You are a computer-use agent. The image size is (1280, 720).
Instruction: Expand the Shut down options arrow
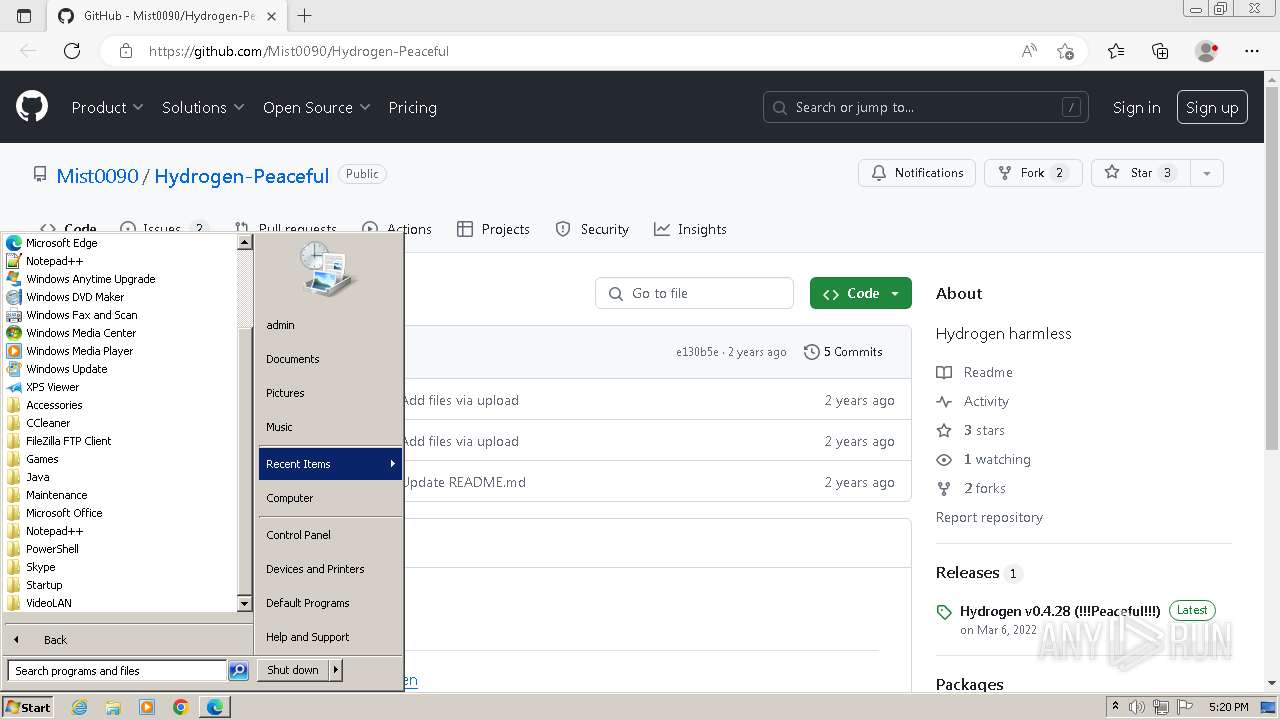336,670
